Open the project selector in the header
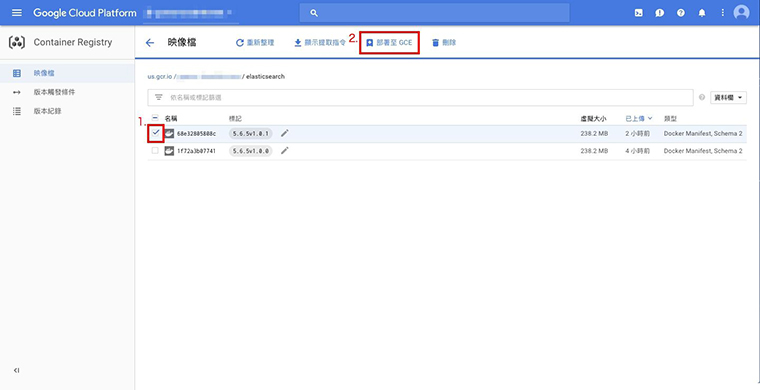Image resolution: width=760 pixels, height=390 pixels. coord(191,13)
